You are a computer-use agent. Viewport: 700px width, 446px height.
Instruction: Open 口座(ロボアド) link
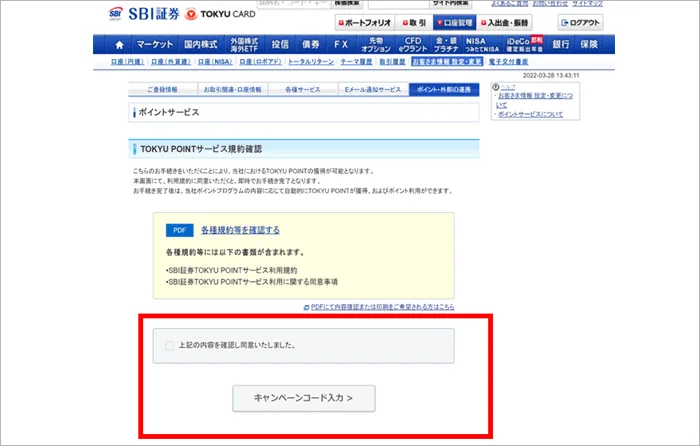click(260, 62)
